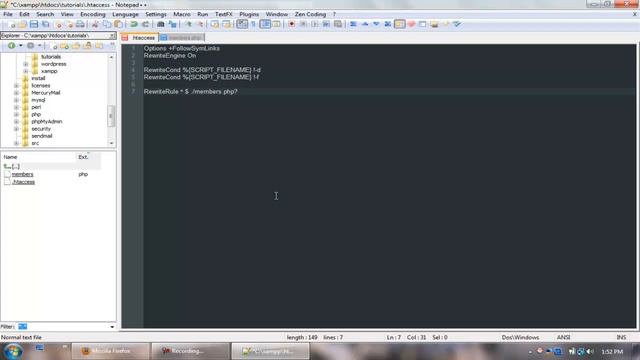Open the TextFX menu

pos(224,14)
